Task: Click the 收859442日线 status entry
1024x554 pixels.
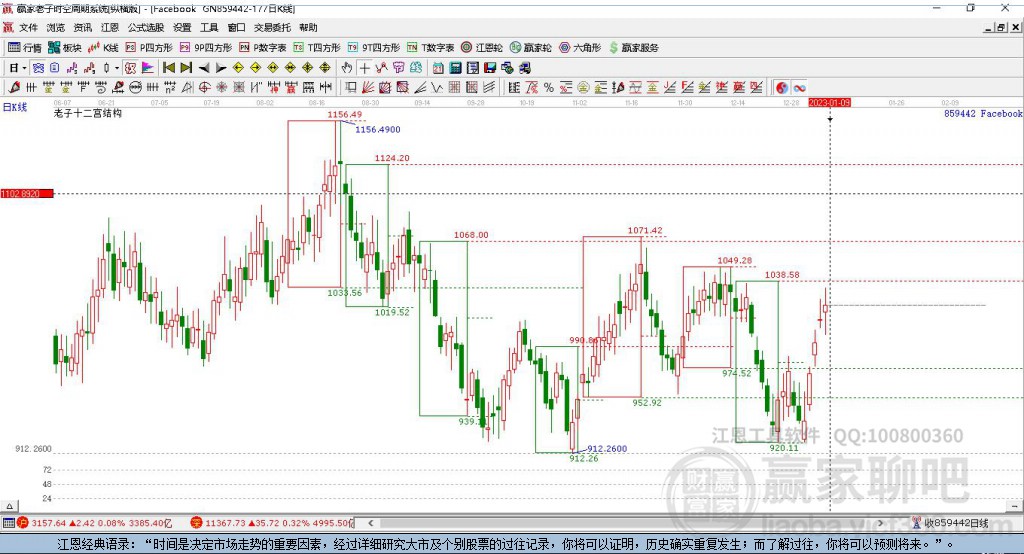Action: click(956, 523)
